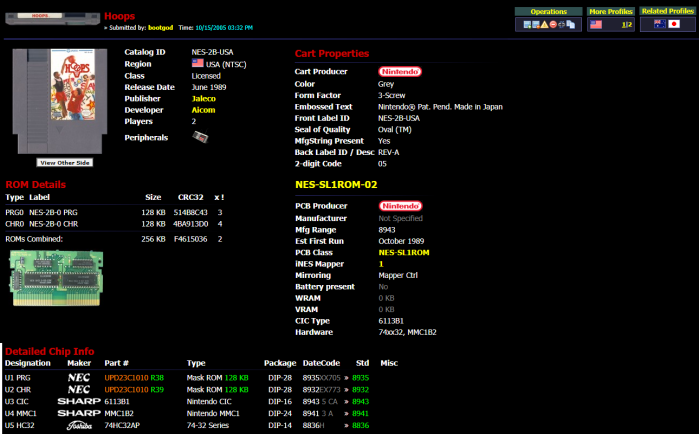Click the Toshiba maker logo for U5 HC32
This screenshot has width=699, height=434.
78,424
